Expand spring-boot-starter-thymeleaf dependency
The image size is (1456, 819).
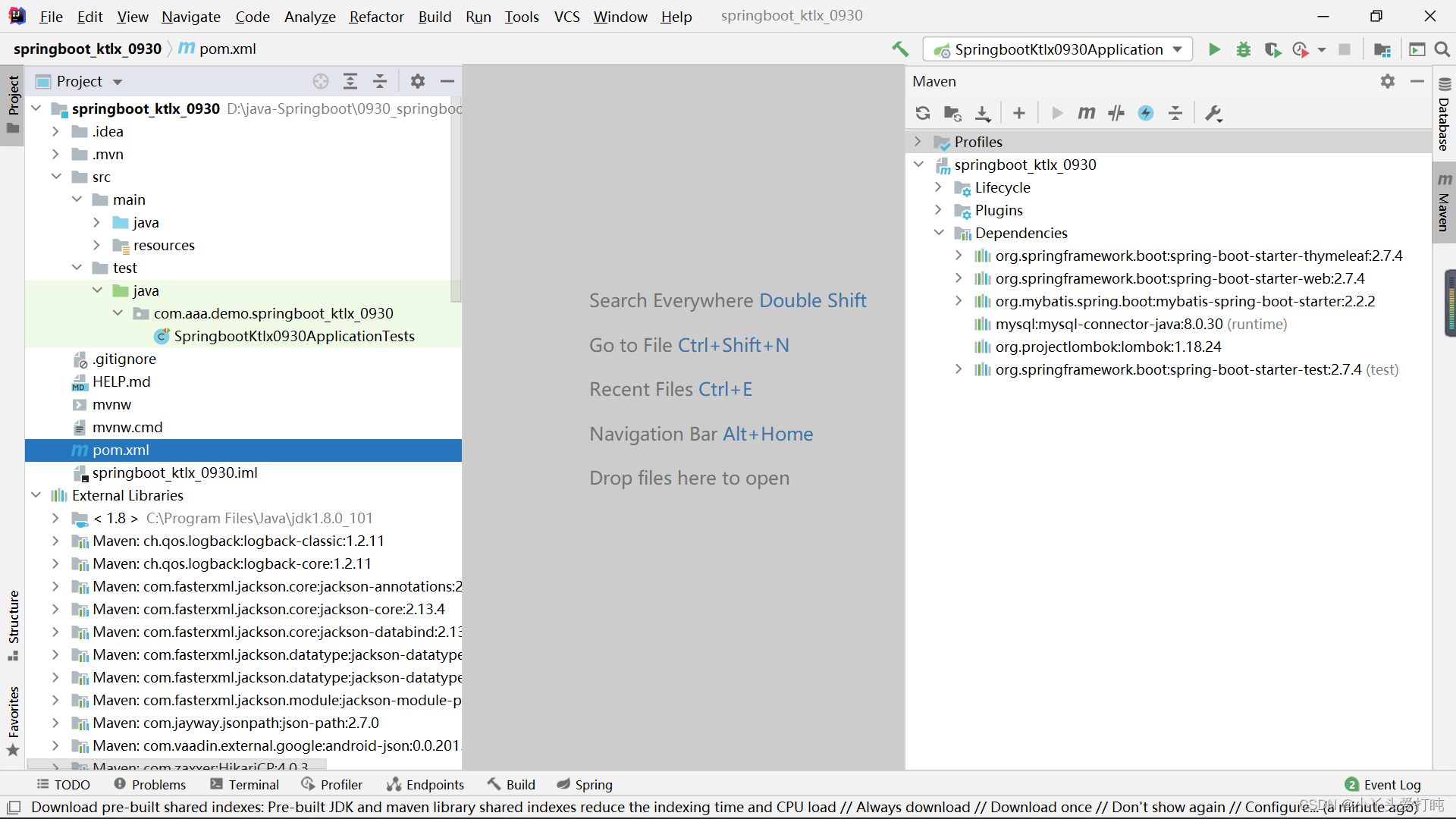click(x=959, y=256)
